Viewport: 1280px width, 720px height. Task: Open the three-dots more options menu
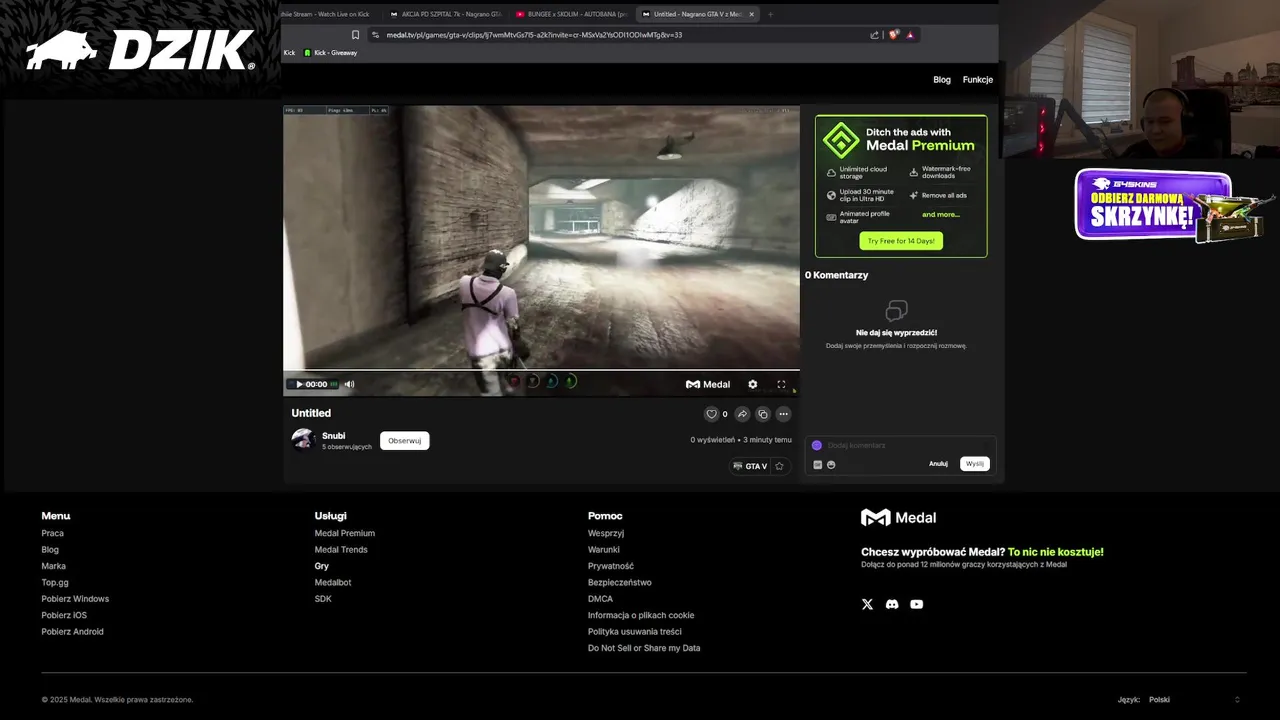click(x=784, y=414)
